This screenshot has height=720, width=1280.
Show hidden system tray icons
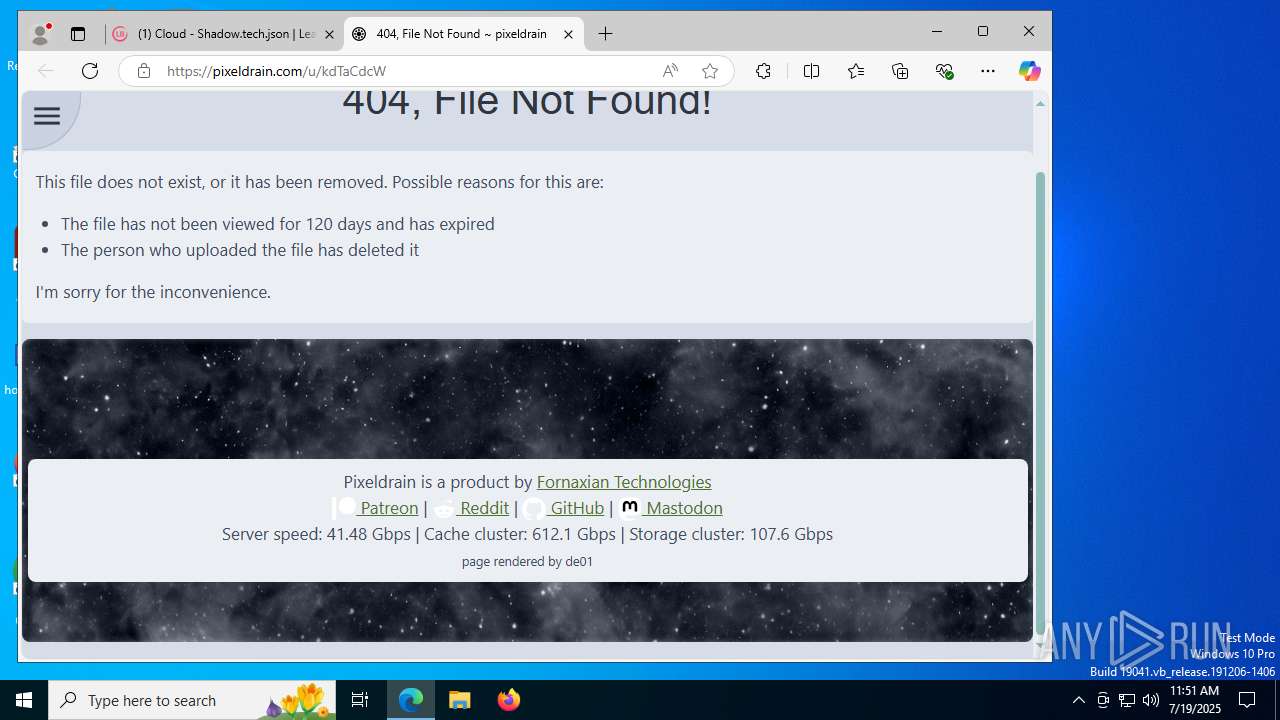(1078, 700)
